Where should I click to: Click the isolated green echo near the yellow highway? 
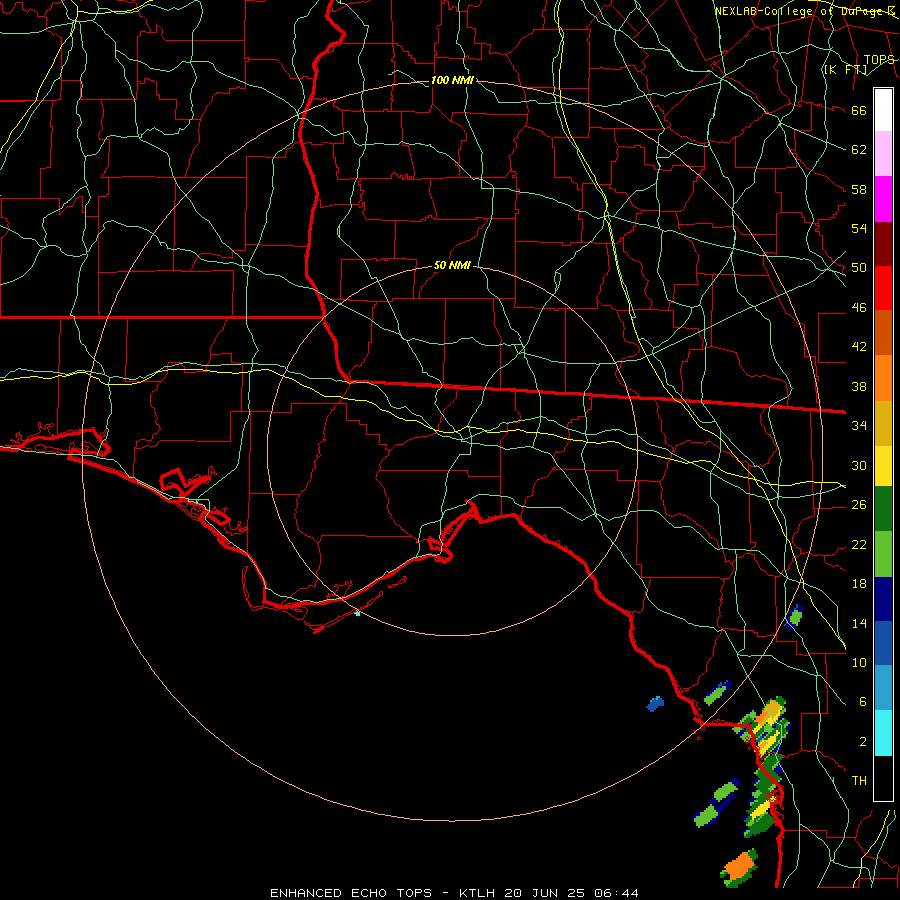[794, 617]
